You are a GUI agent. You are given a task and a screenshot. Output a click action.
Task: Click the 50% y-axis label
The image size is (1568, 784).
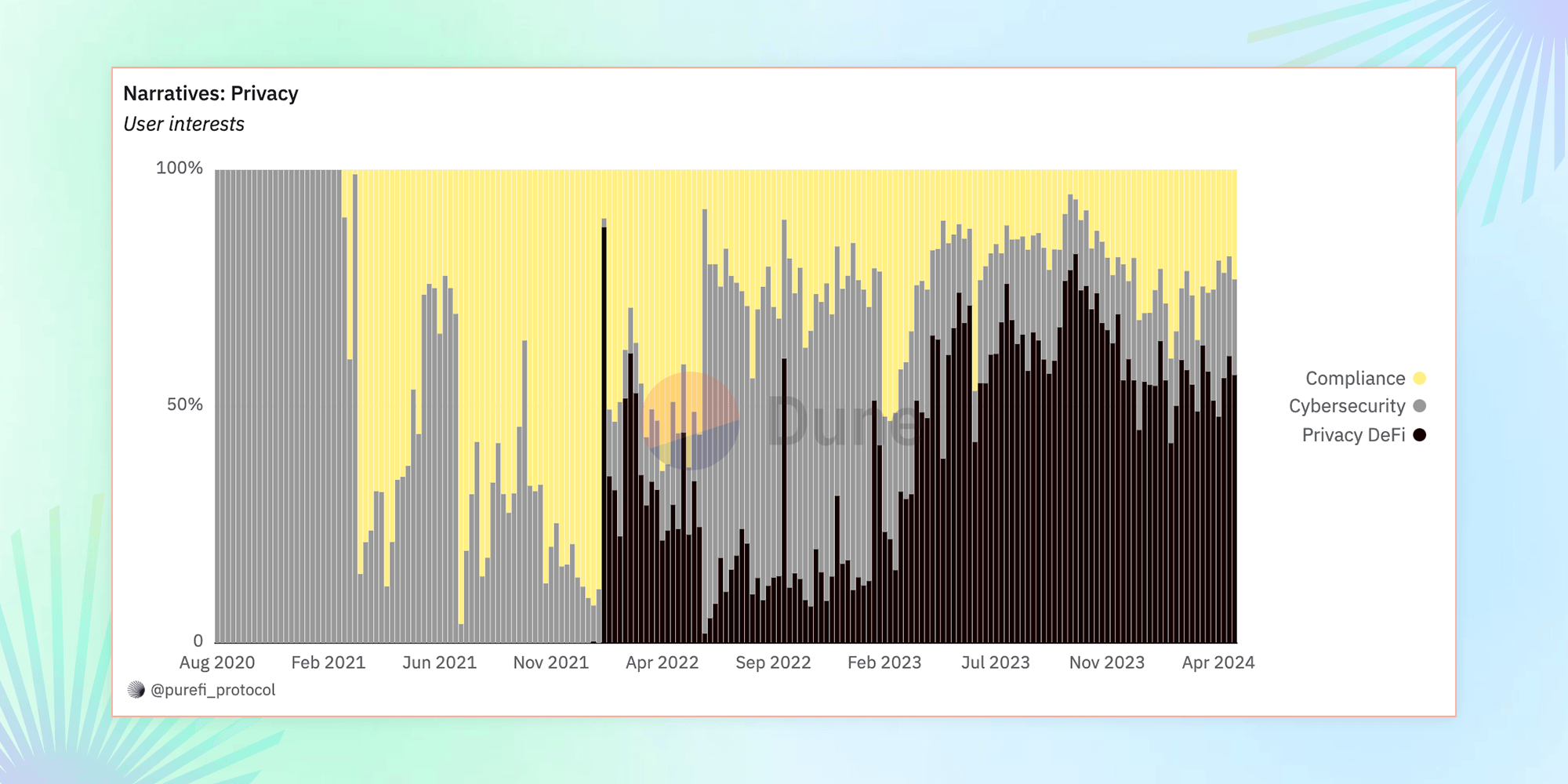[x=184, y=405]
